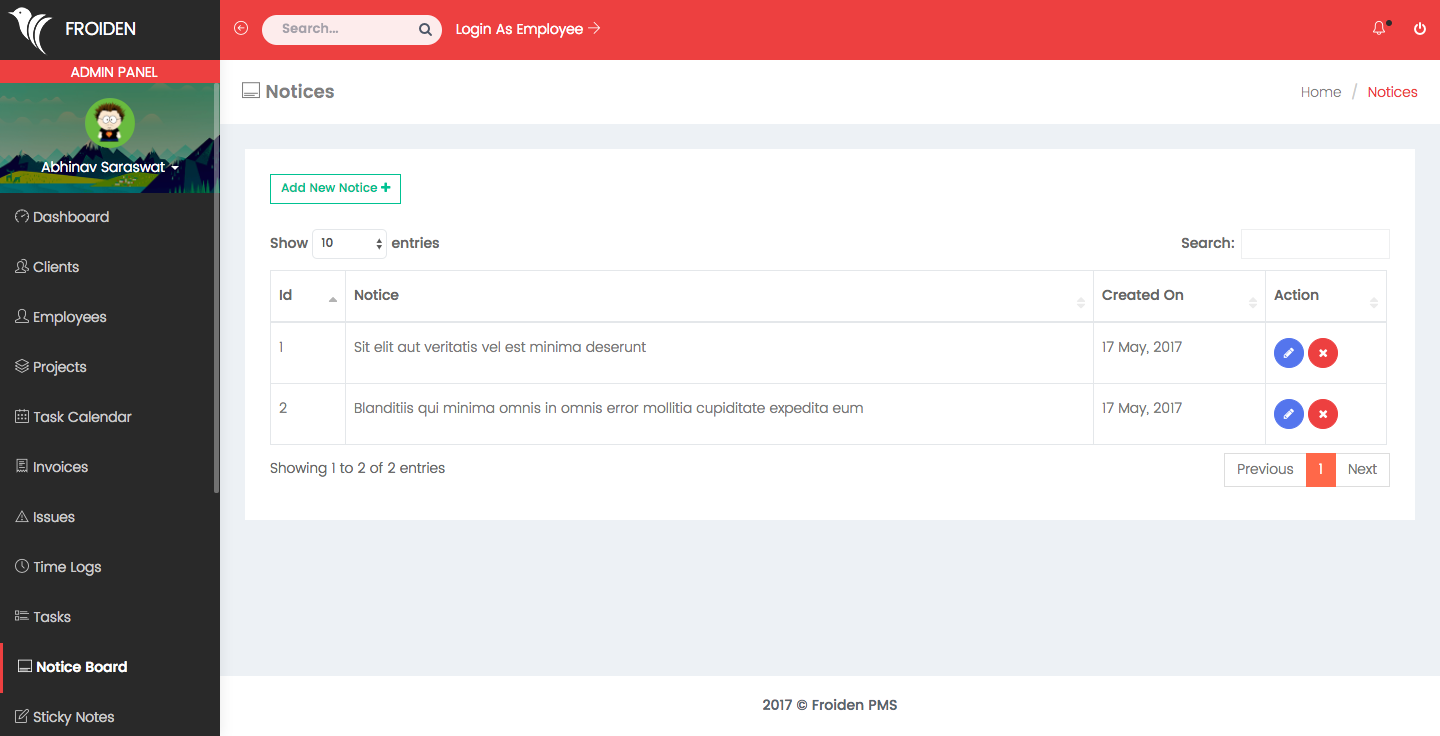Click the Login As Employee link

pyautogui.click(x=527, y=29)
